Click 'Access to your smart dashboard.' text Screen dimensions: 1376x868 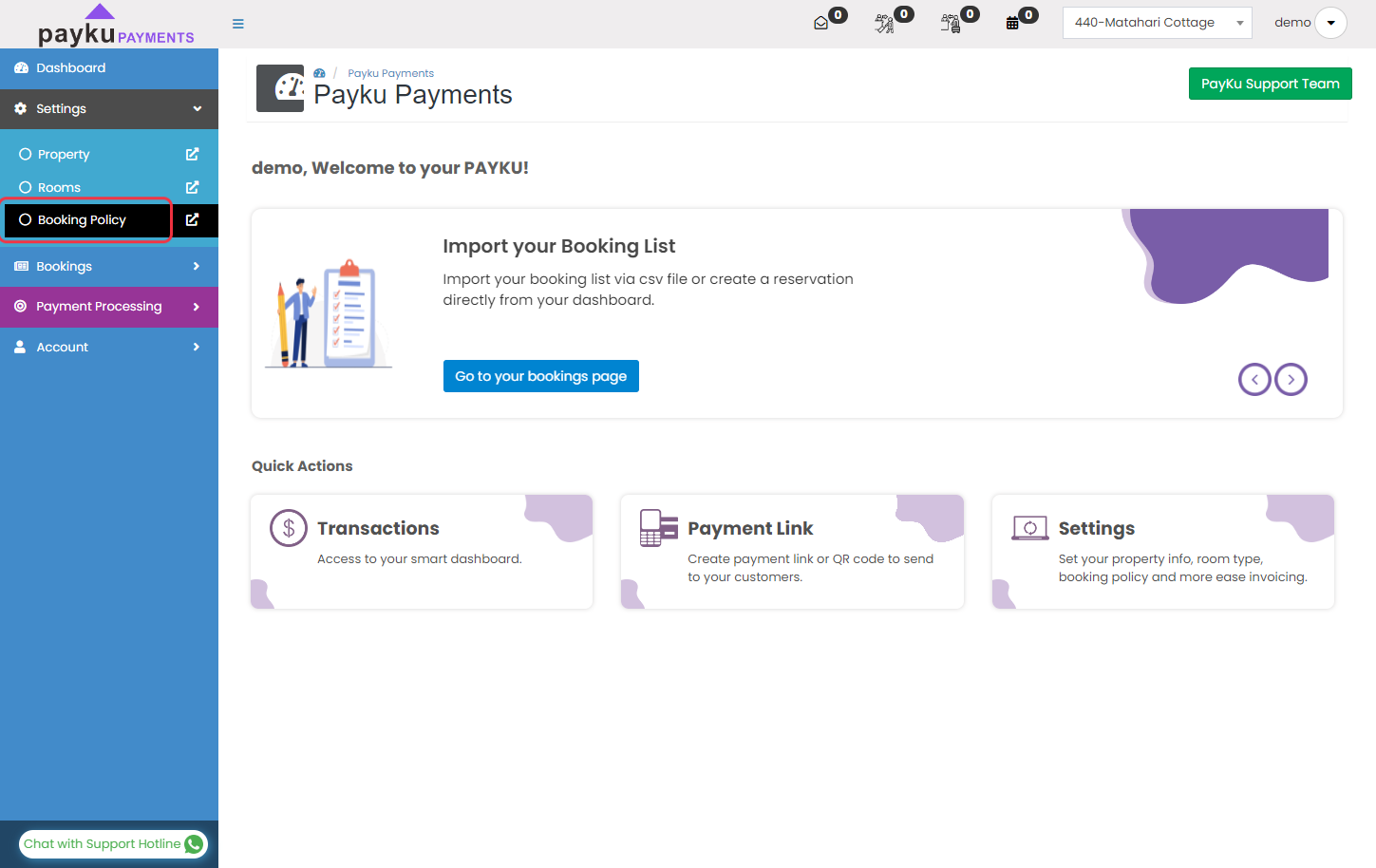[x=420, y=559]
